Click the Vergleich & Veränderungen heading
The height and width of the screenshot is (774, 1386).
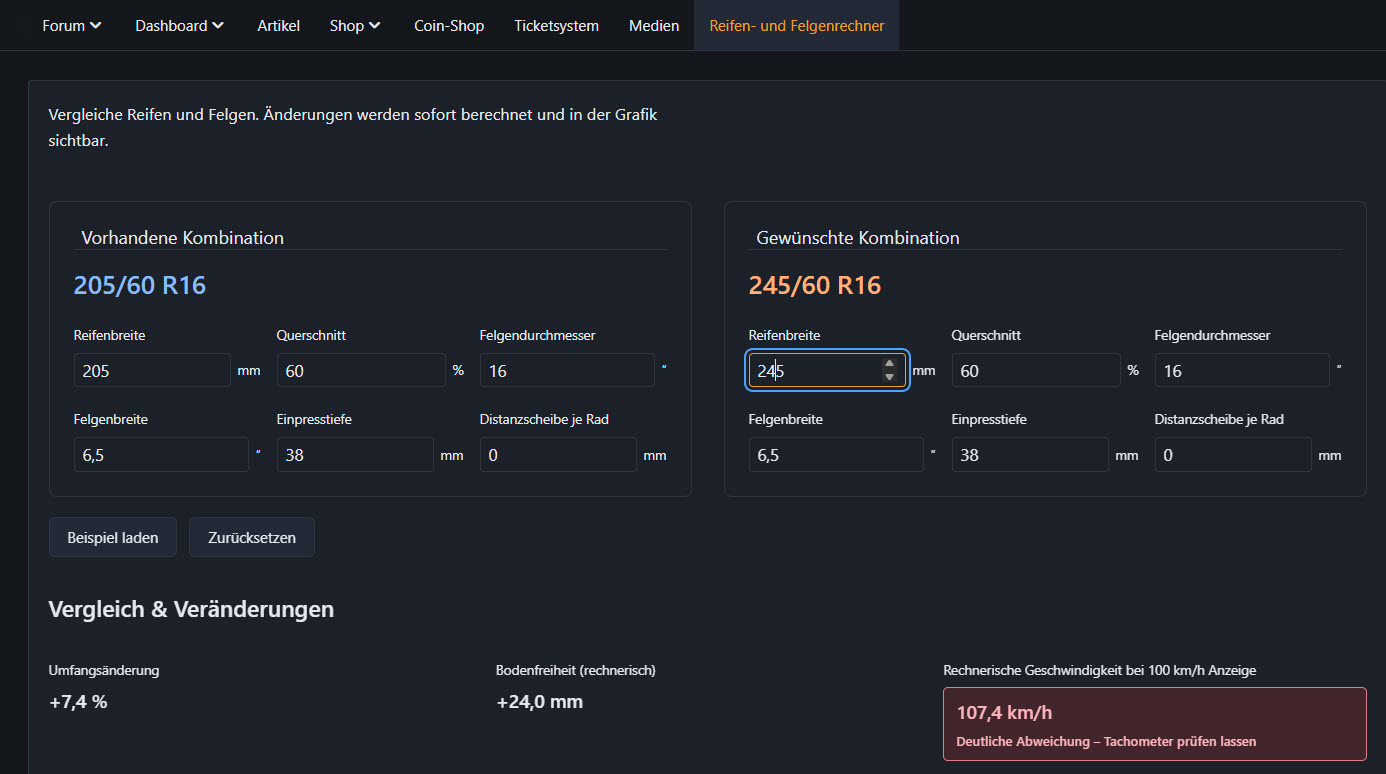click(191, 609)
